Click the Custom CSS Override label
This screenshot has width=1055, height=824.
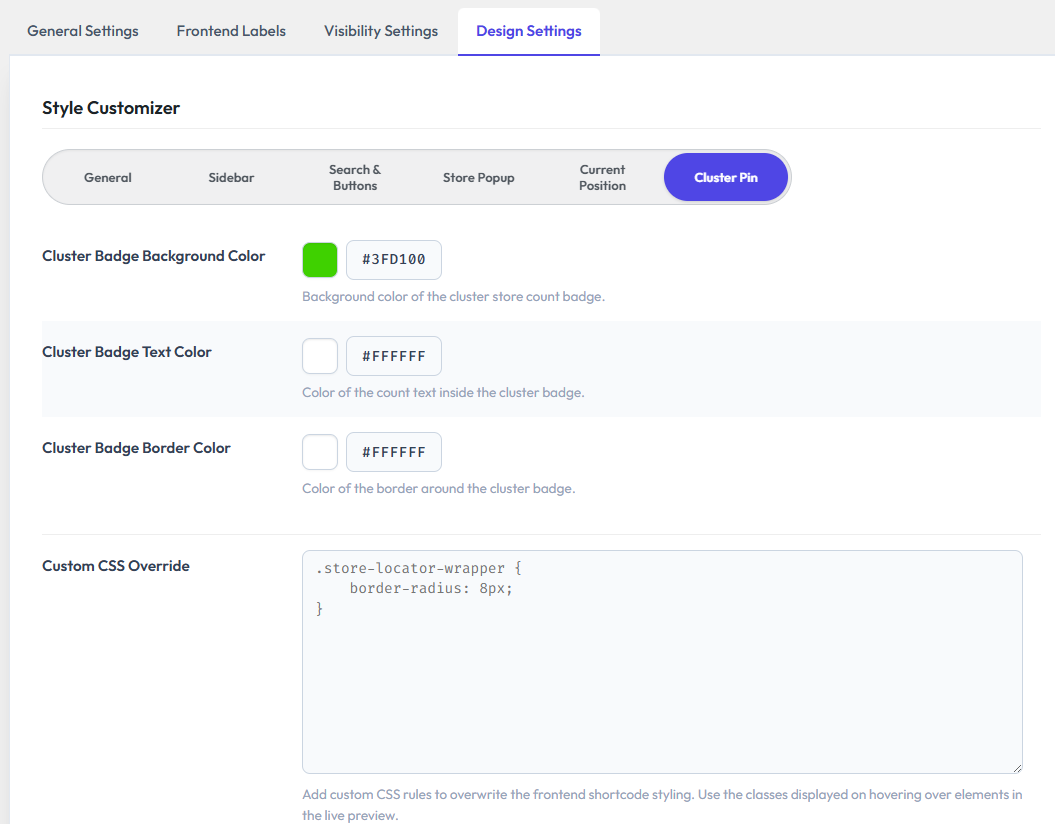coord(116,566)
